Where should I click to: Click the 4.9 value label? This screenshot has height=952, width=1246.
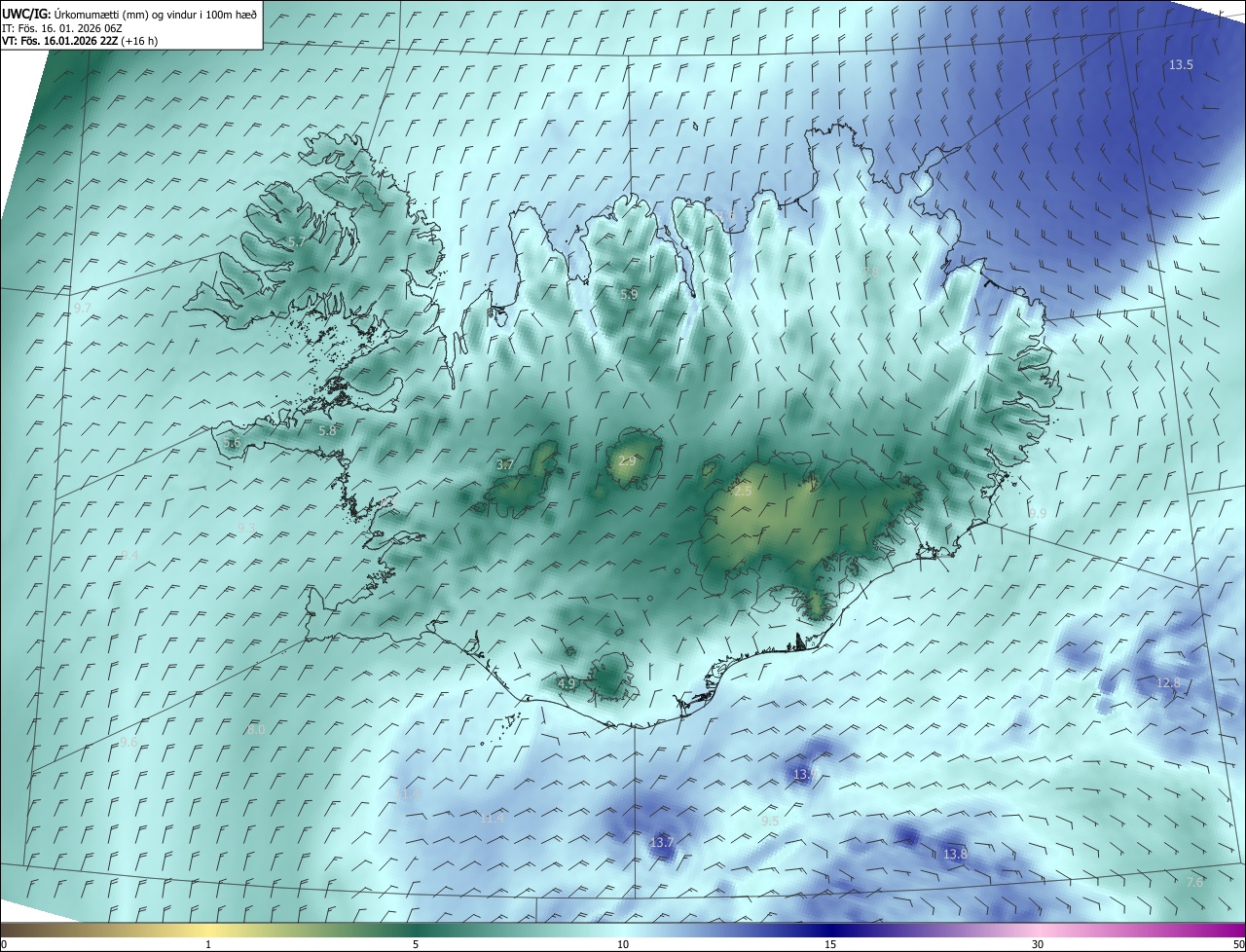coord(567,684)
